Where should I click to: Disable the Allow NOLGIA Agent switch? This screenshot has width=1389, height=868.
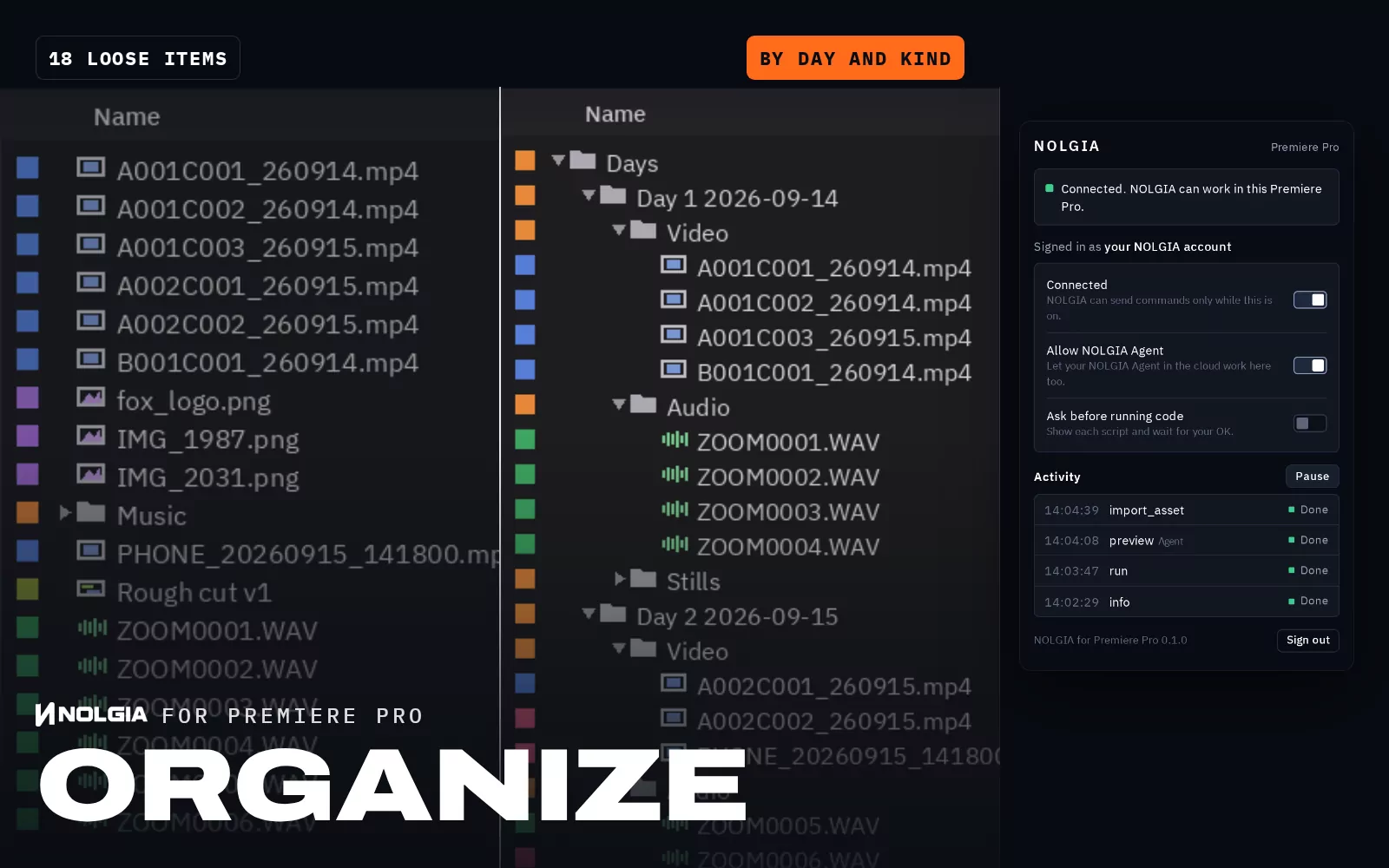pyautogui.click(x=1310, y=365)
